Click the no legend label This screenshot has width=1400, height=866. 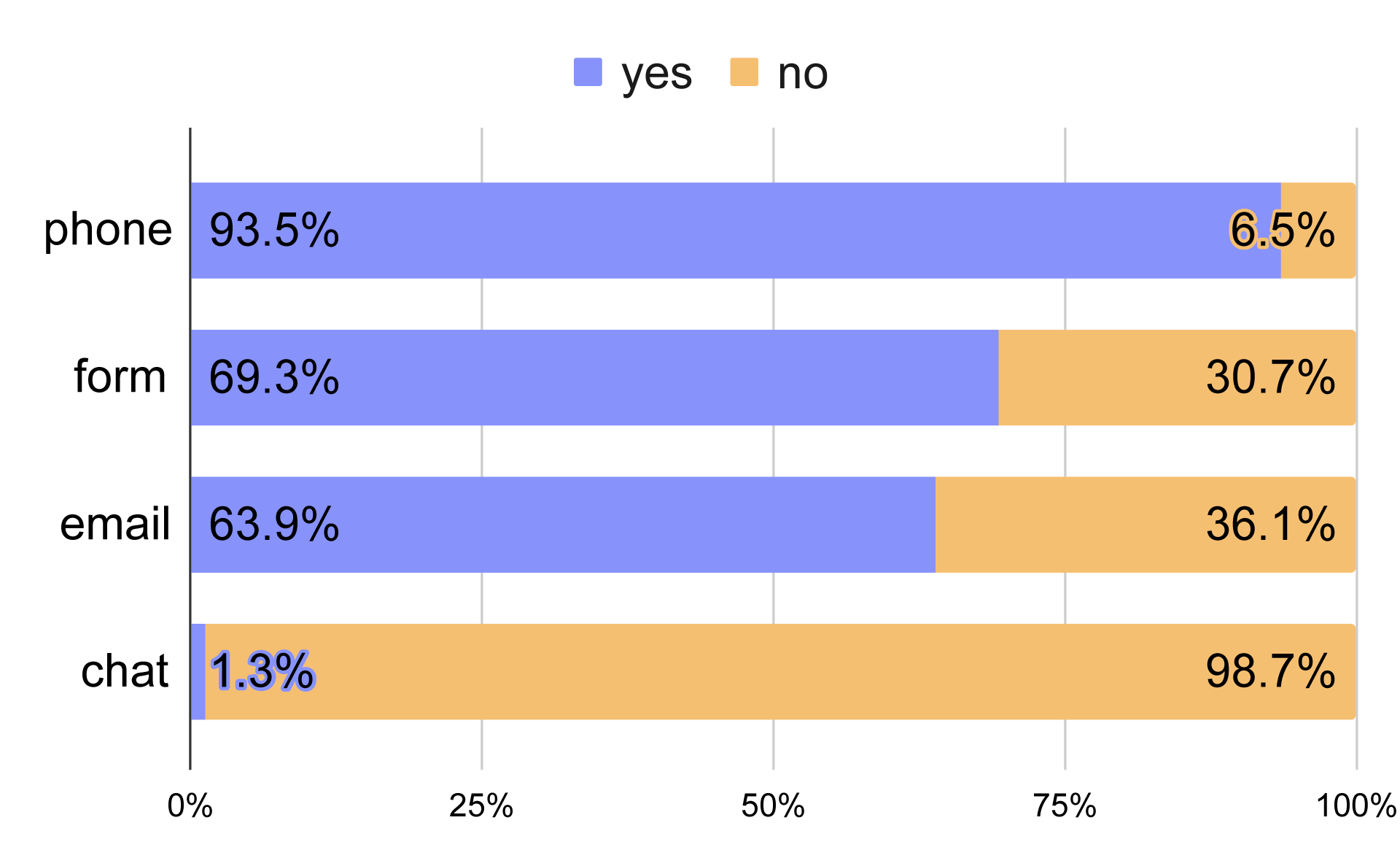pos(802,74)
